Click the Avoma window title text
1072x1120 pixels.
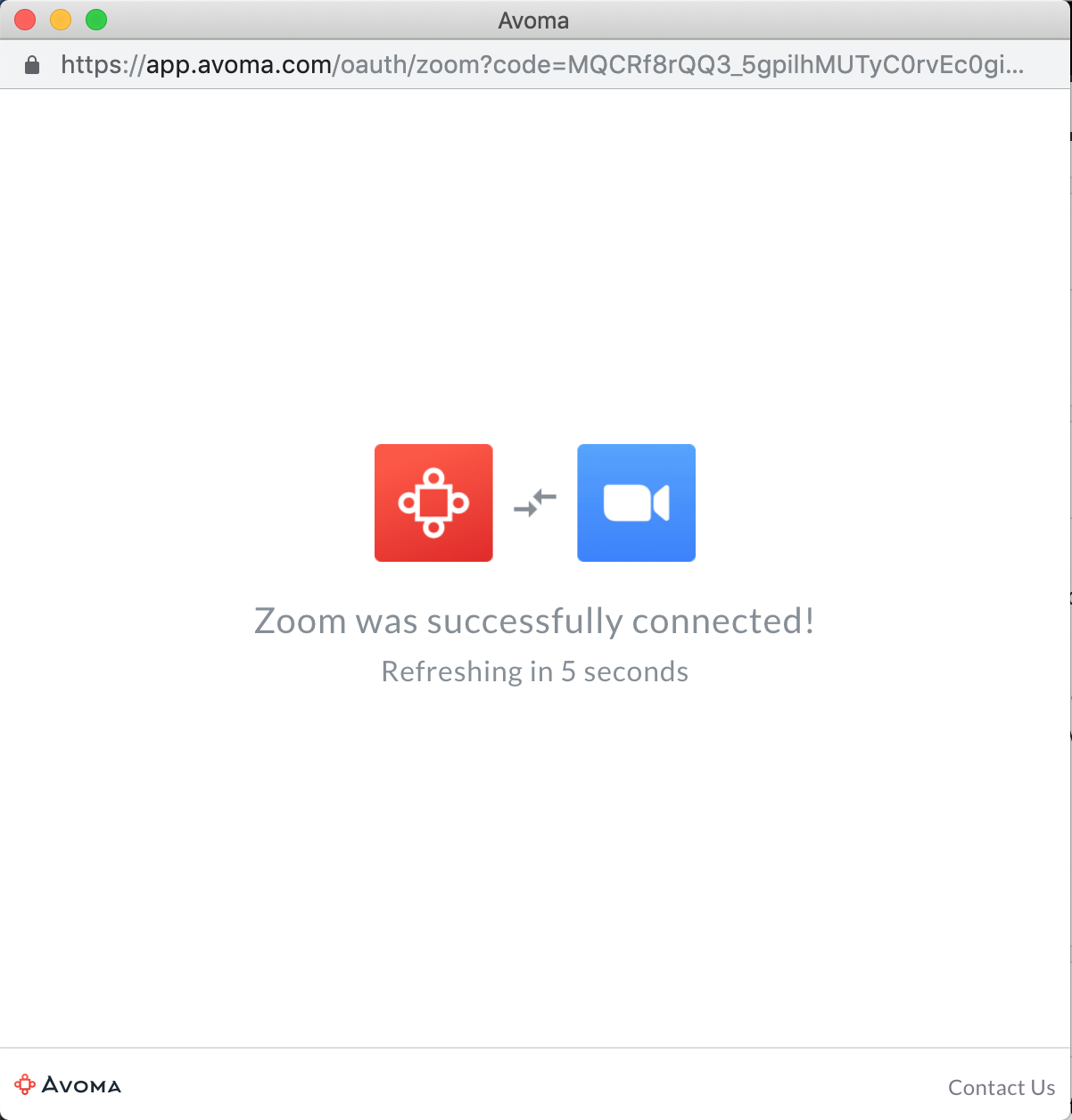(533, 21)
